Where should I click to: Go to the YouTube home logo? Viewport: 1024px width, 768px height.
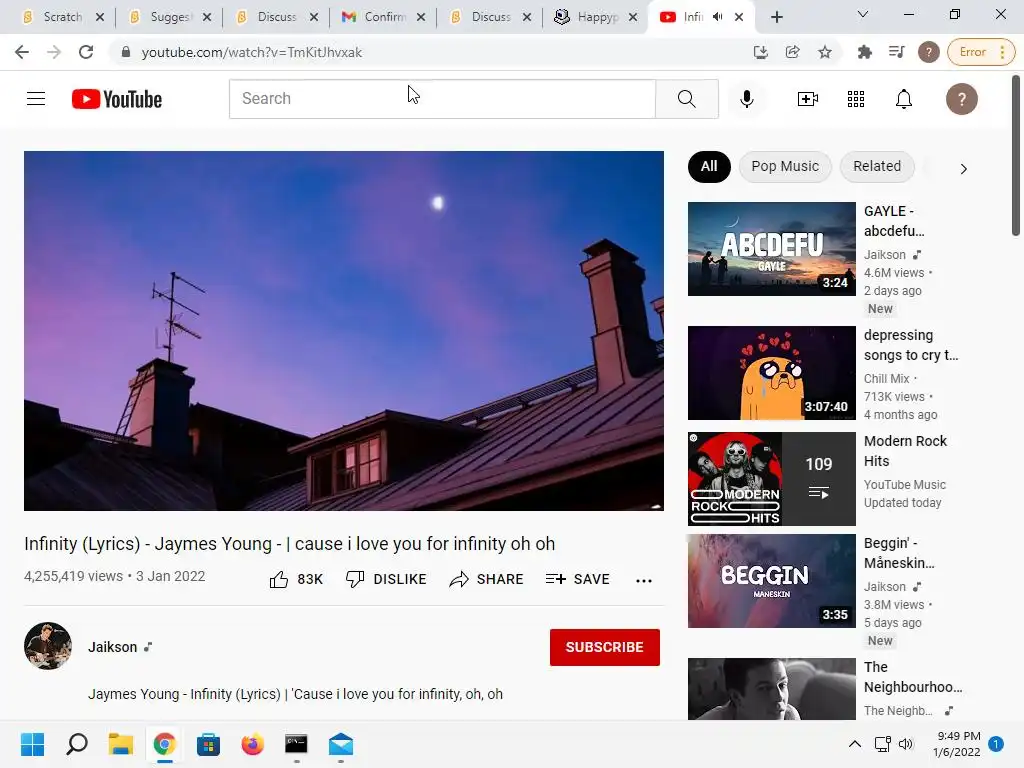[x=117, y=99]
